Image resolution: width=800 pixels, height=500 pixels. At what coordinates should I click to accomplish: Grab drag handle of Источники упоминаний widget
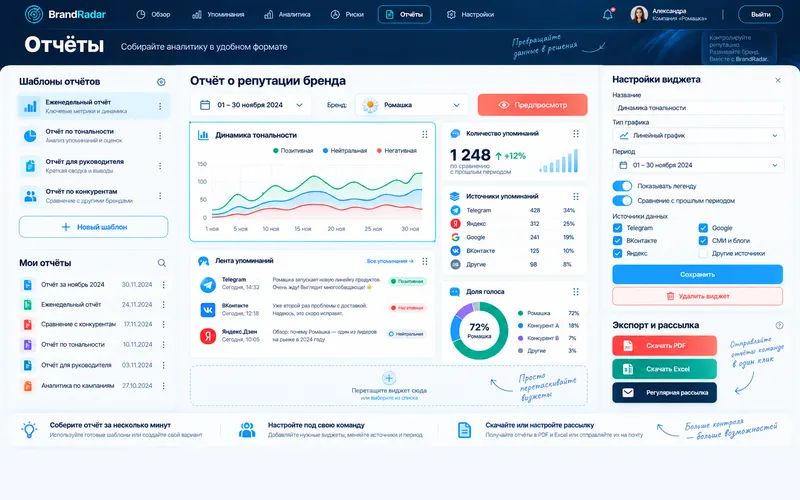click(576, 196)
